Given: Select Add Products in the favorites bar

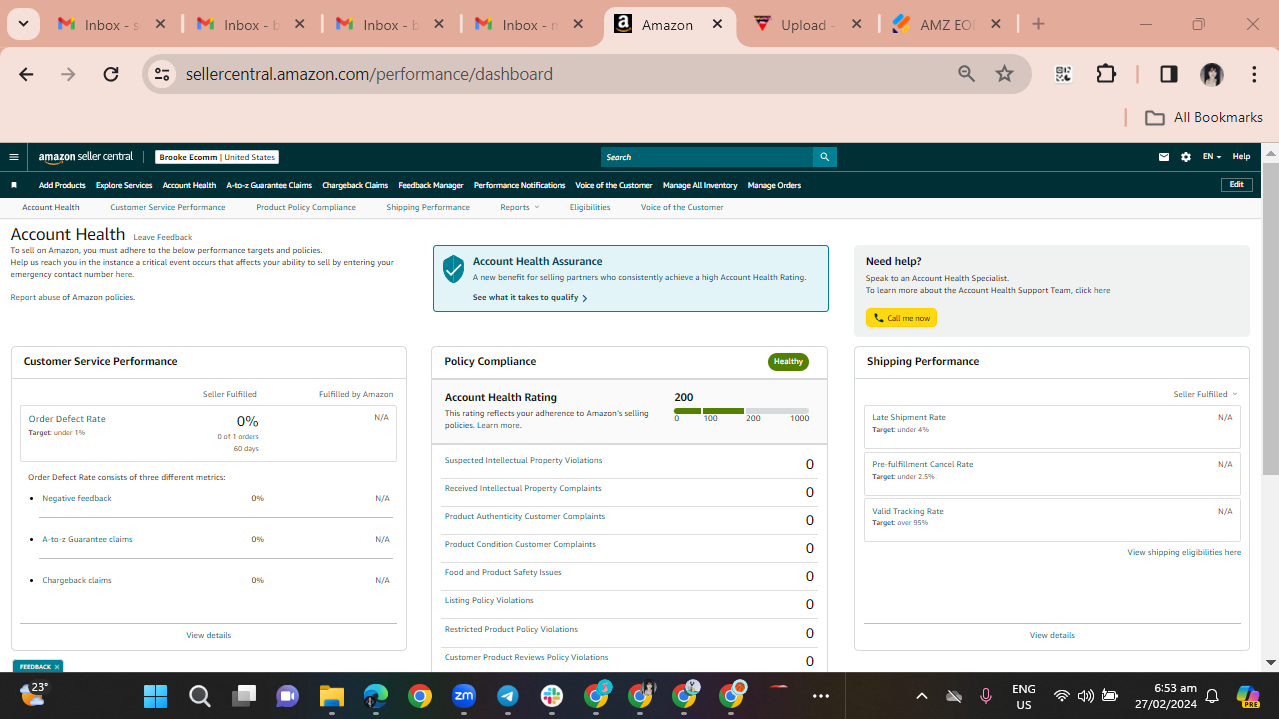Looking at the screenshot, I should point(62,185).
